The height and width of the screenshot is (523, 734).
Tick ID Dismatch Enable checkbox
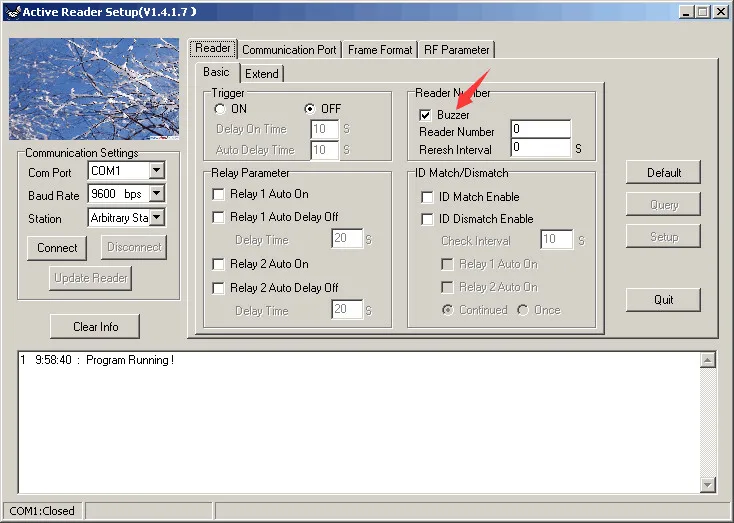coord(427,219)
